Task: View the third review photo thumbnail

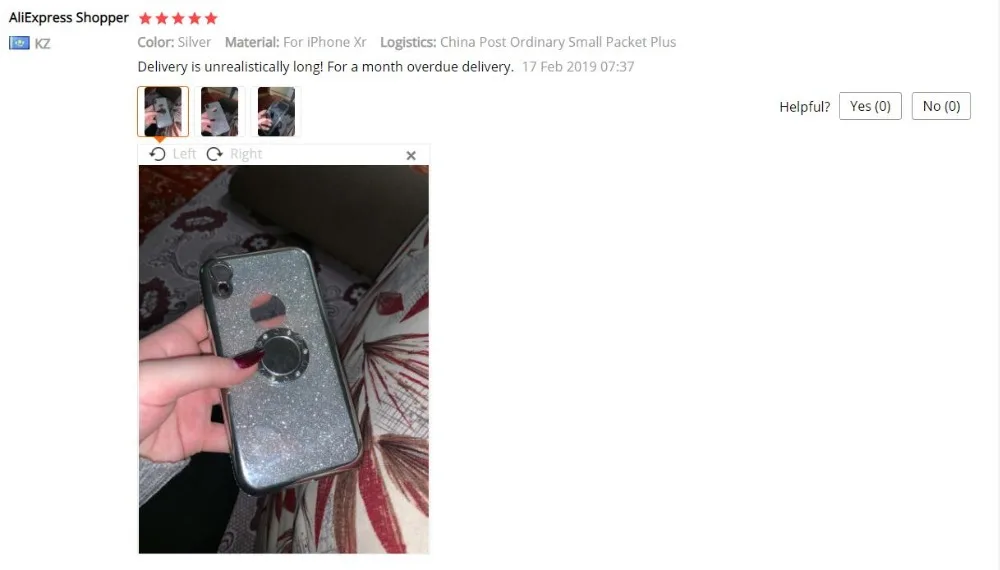Action: tap(276, 112)
